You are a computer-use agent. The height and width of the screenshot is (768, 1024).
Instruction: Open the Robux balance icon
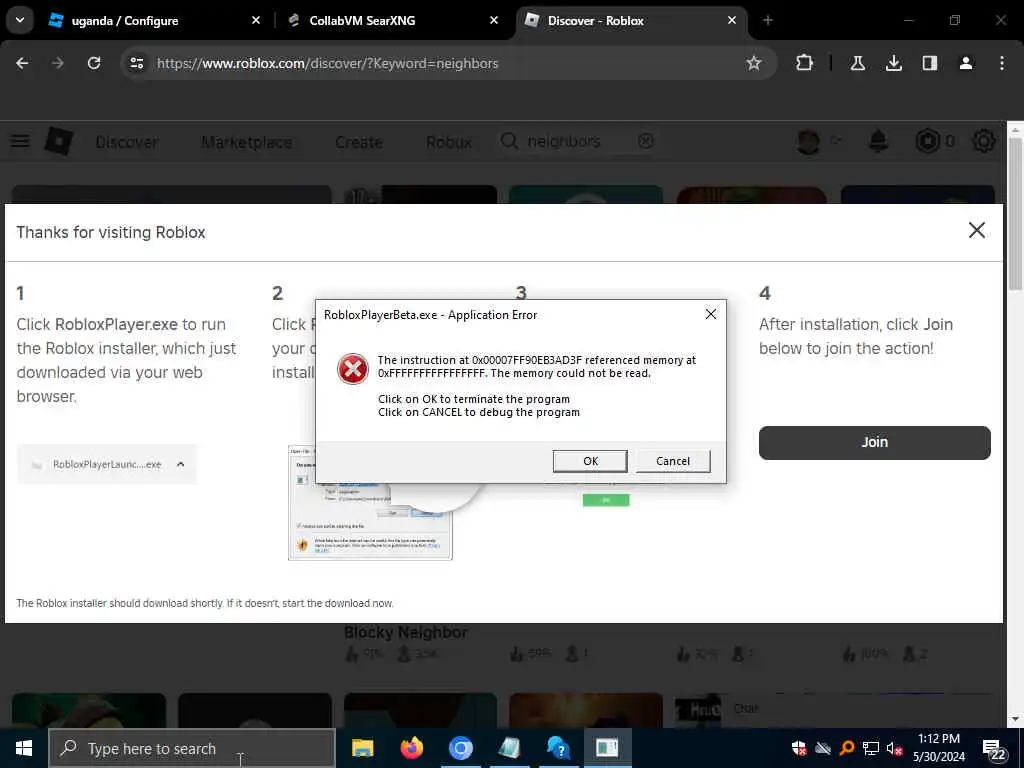click(928, 141)
